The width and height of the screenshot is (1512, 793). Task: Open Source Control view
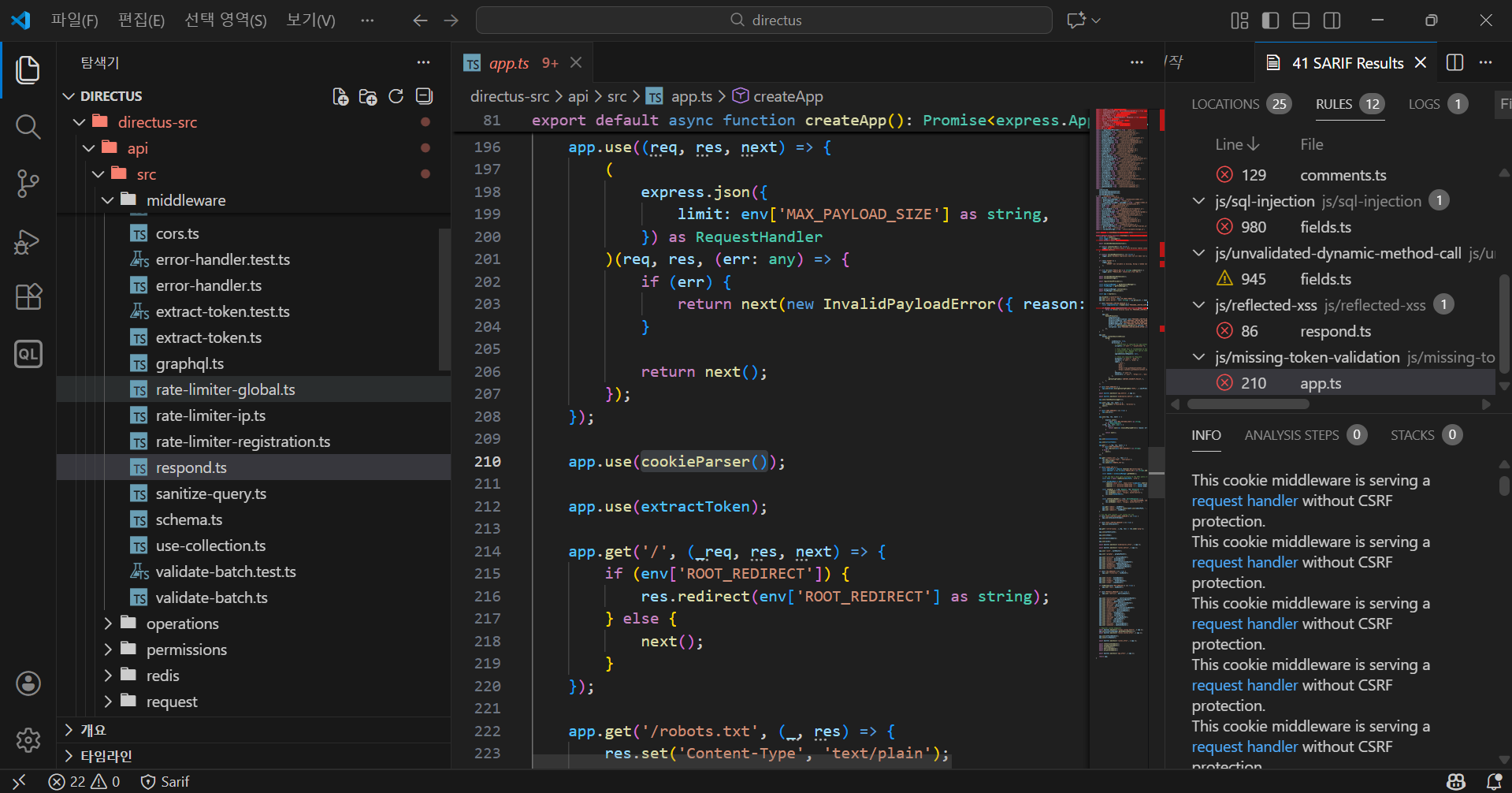(28, 183)
